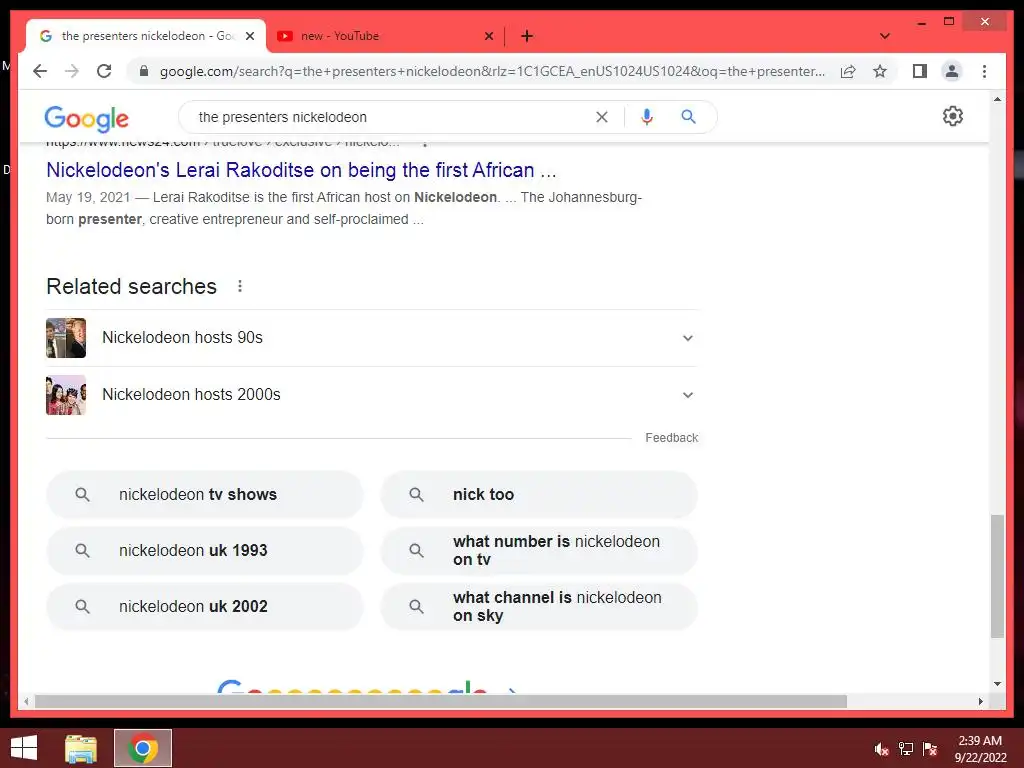Screen dimensions: 1024x768
Task: Share this page via address bar icon
Action: pyautogui.click(x=848, y=71)
